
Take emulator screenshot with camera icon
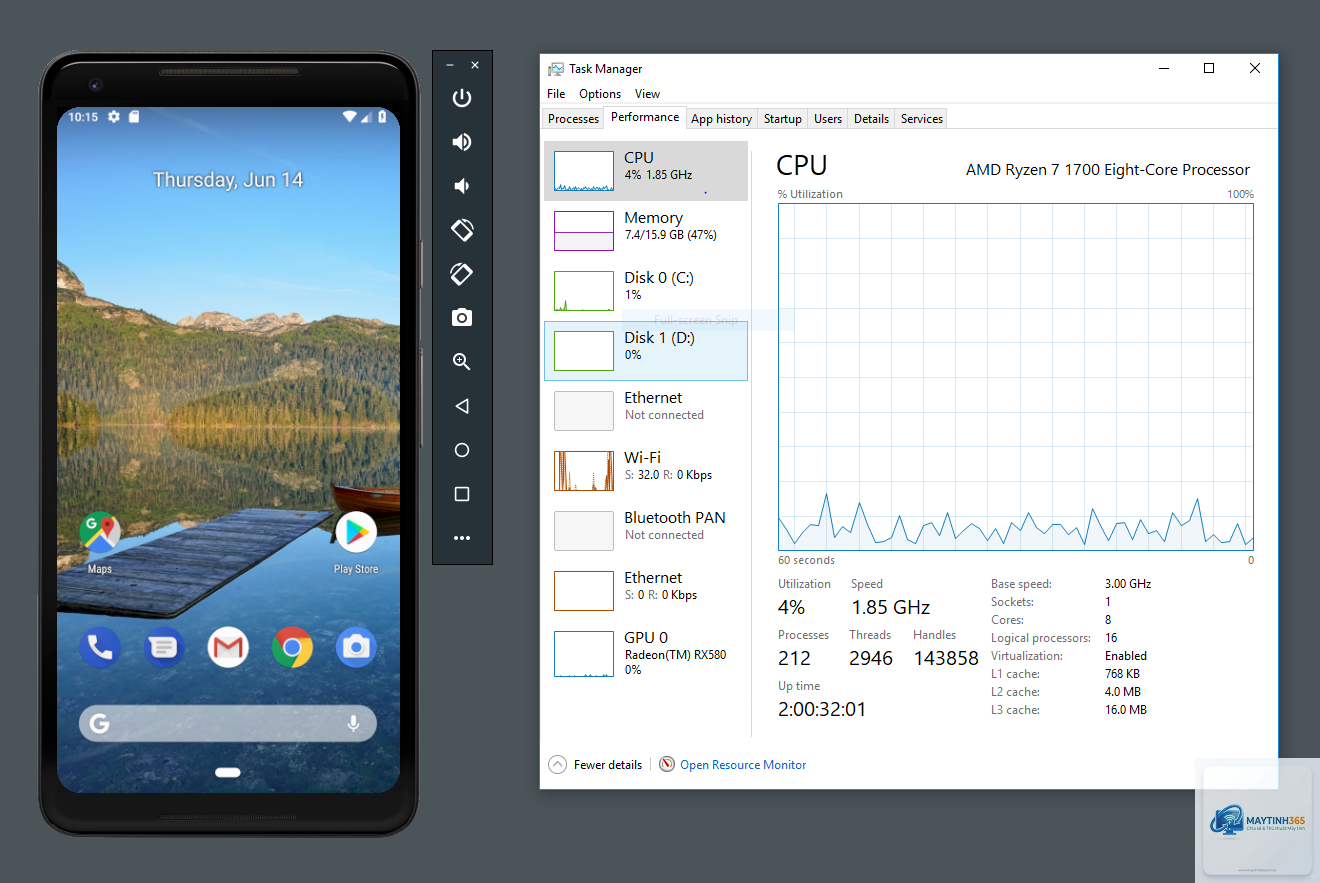(462, 318)
